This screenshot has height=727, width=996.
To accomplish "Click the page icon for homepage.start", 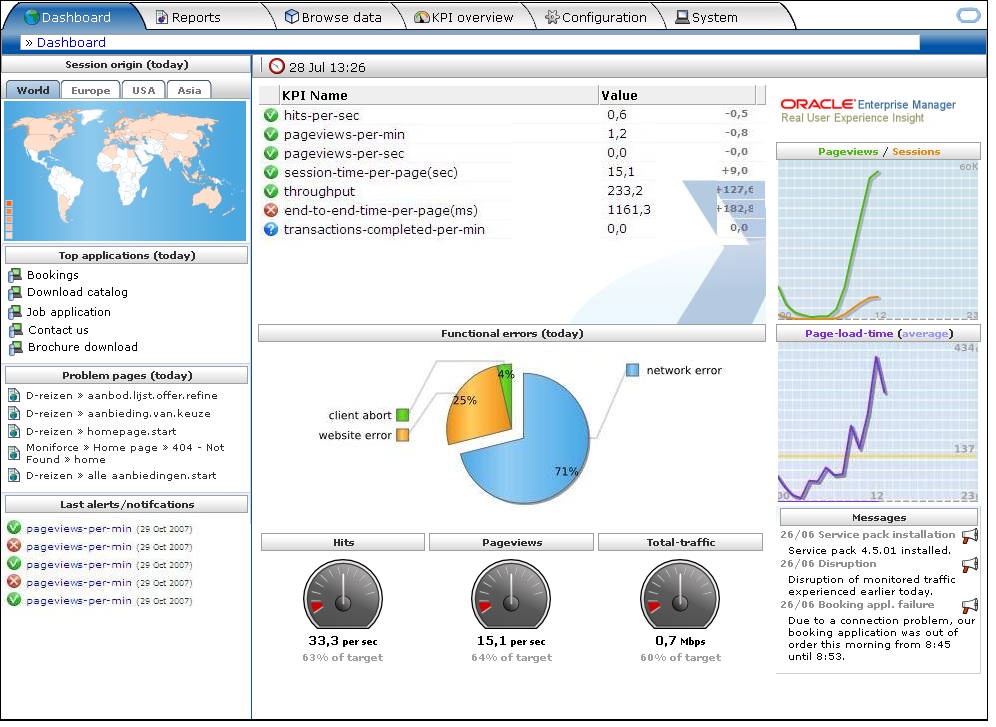I will 14,431.
